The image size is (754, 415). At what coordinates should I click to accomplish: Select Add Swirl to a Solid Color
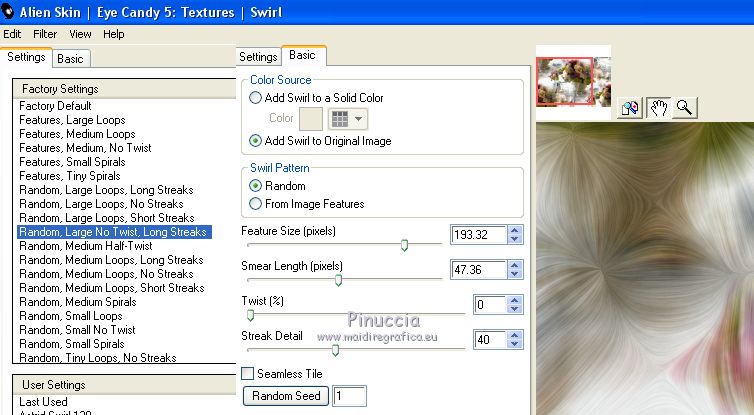255,98
